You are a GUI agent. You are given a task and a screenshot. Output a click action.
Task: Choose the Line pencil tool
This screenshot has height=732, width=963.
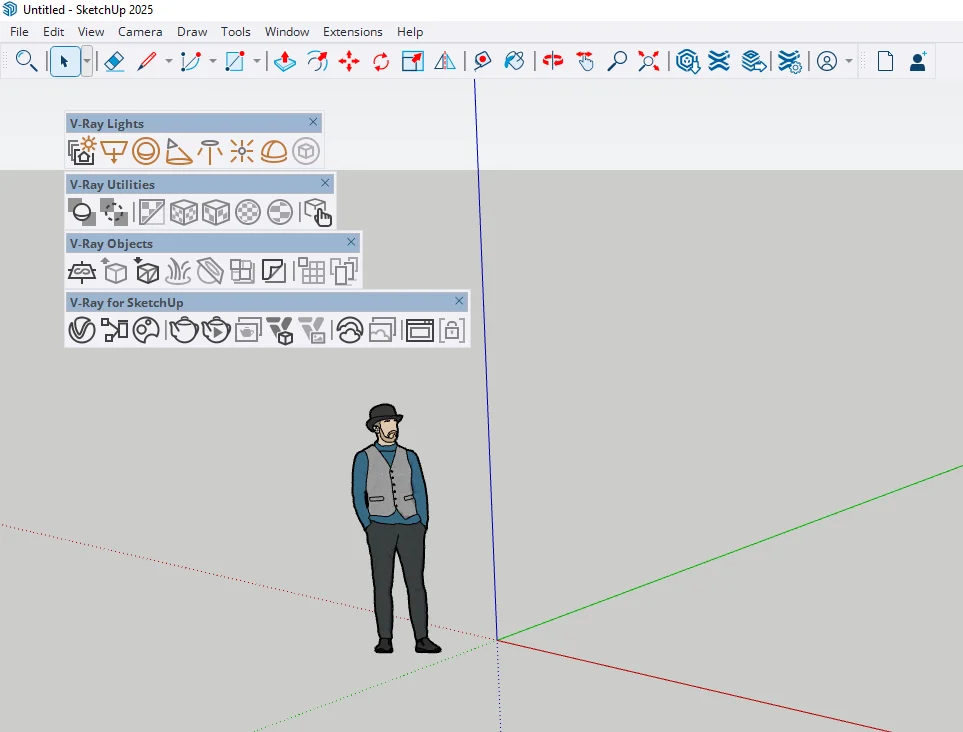(147, 61)
